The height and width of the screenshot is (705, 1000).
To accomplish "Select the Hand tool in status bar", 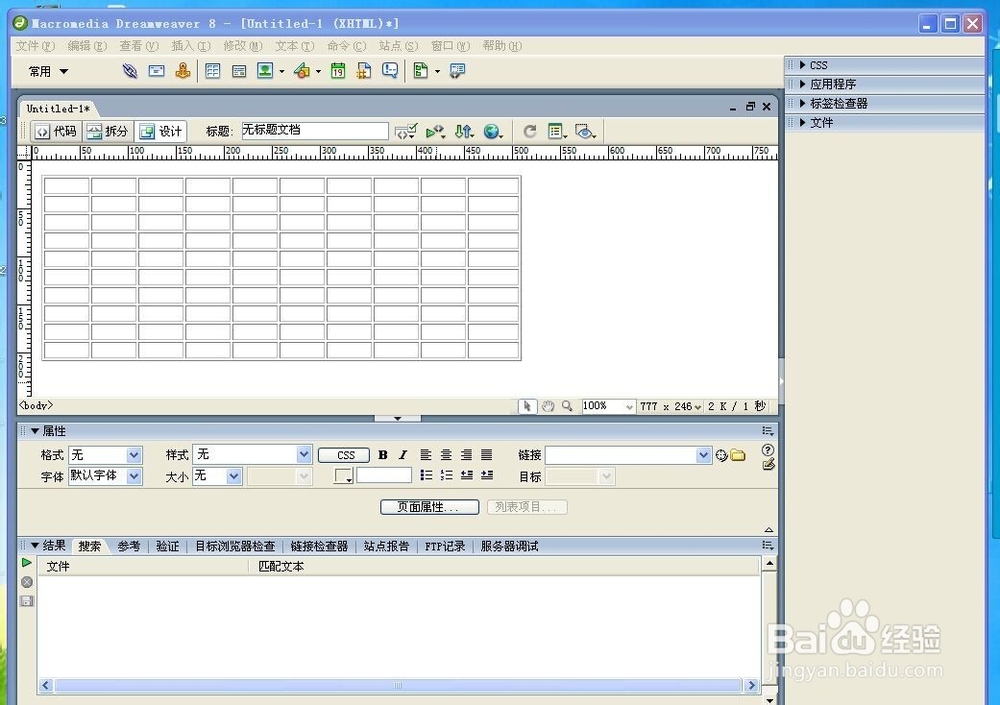I will tap(547, 406).
